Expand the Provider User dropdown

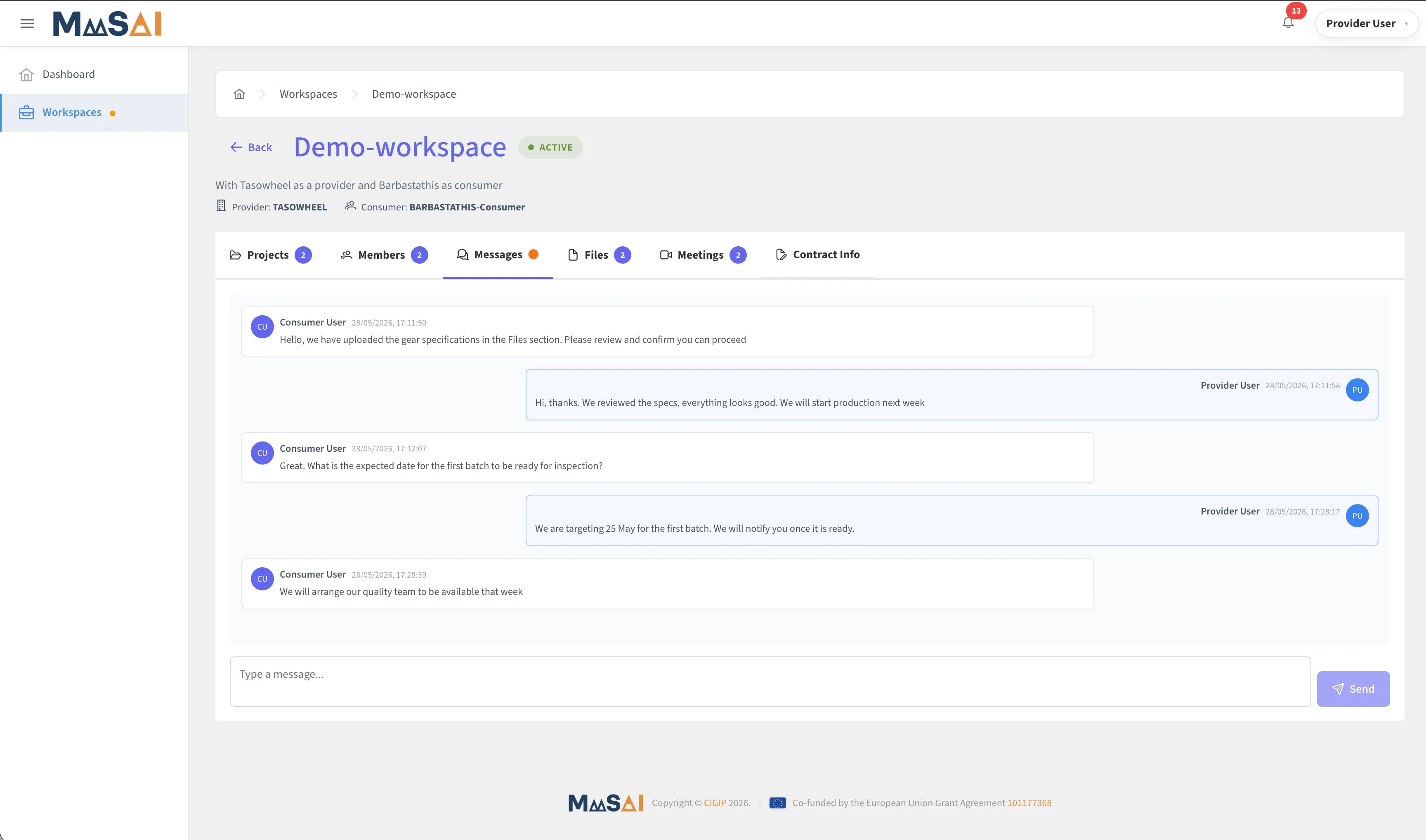pyautogui.click(x=1366, y=23)
